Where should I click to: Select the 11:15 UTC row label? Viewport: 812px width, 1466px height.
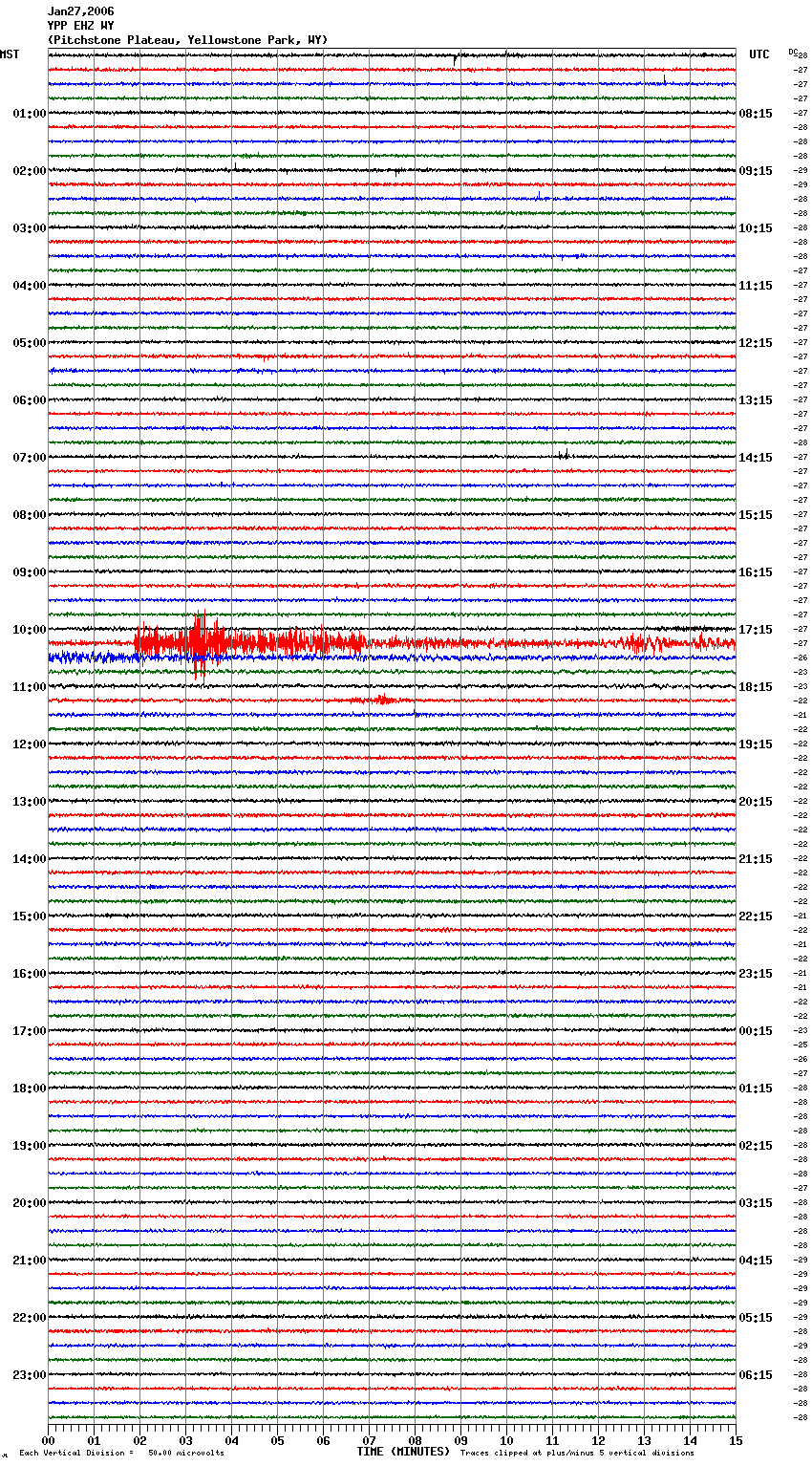756,286
